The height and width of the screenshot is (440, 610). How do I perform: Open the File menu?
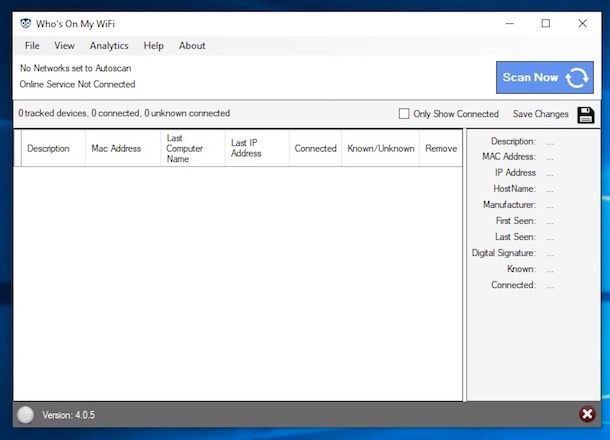[32, 46]
